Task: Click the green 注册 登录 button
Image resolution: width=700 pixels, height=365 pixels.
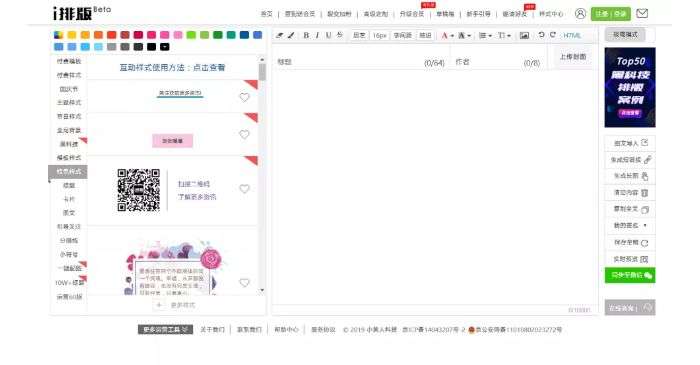Action: tap(611, 14)
